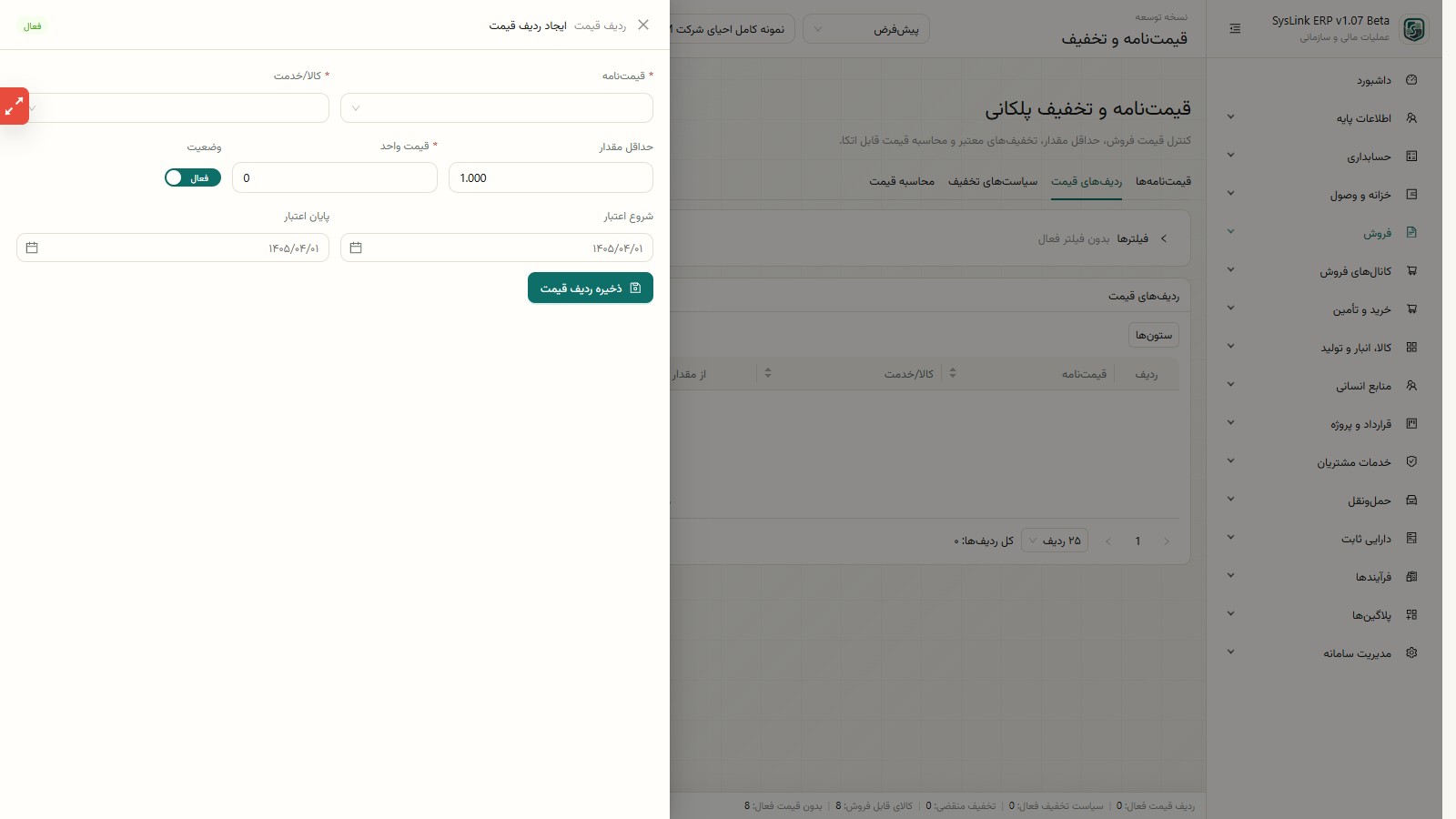Switch to محاسبه قیمت tab
This screenshot has width=1456, height=819.
(902, 182)
